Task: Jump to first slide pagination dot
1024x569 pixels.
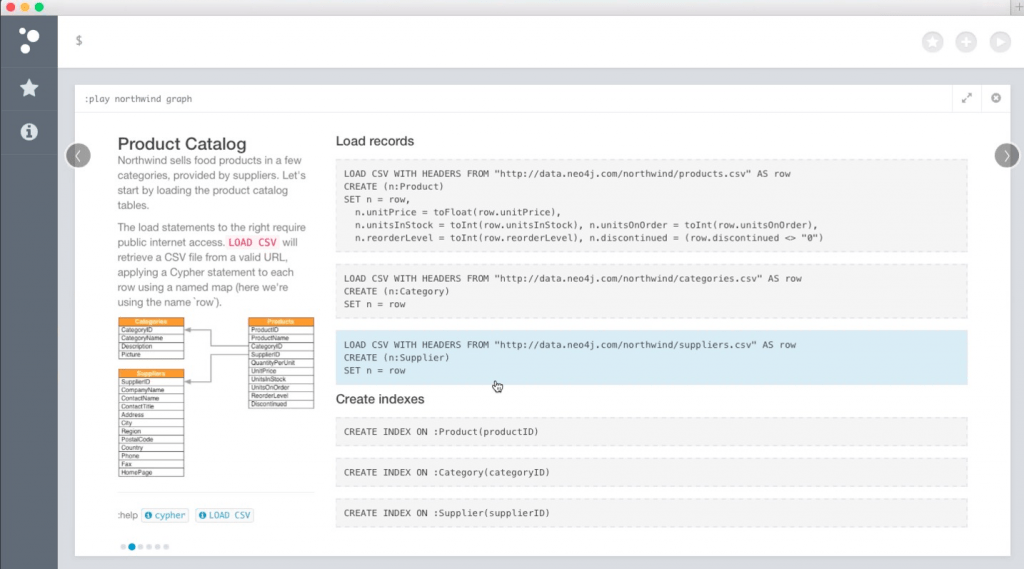Action: click(123, 547)
